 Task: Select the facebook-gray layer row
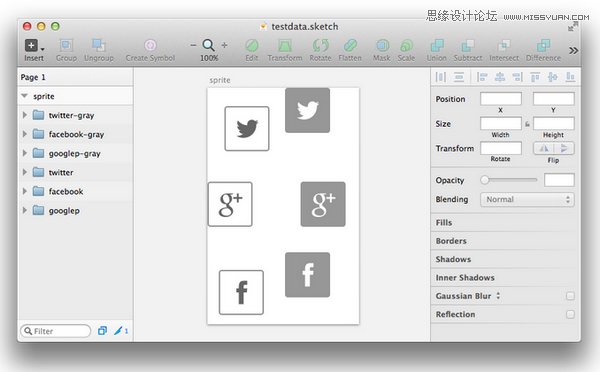pos(76,134)
